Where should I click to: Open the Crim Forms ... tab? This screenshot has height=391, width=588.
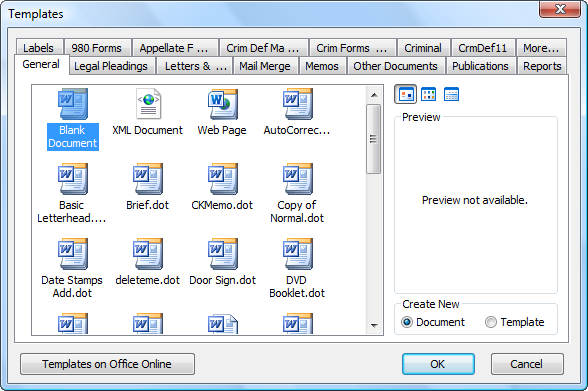[x=352, y=48]
